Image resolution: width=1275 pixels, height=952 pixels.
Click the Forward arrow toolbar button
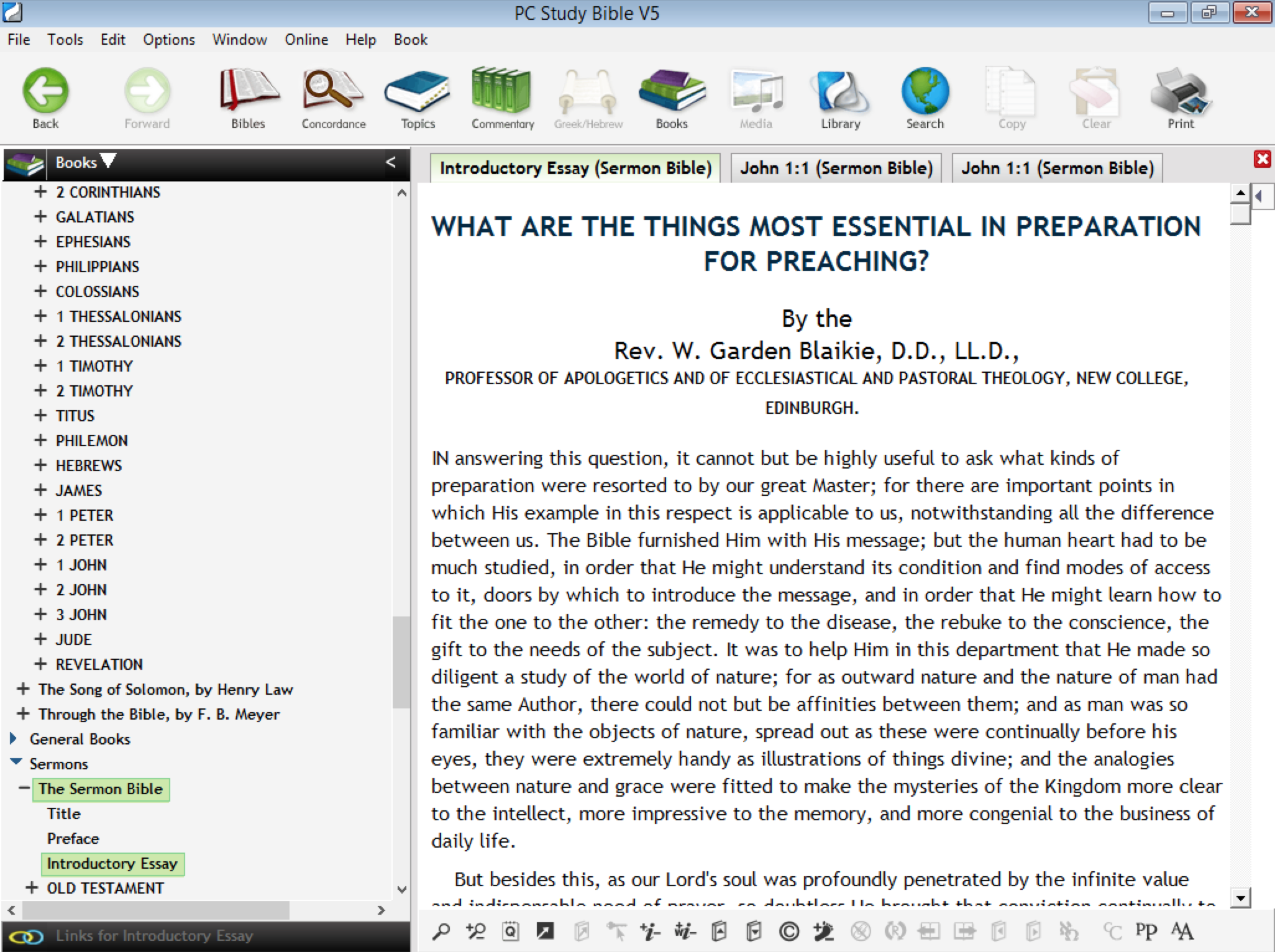[147, 98]
